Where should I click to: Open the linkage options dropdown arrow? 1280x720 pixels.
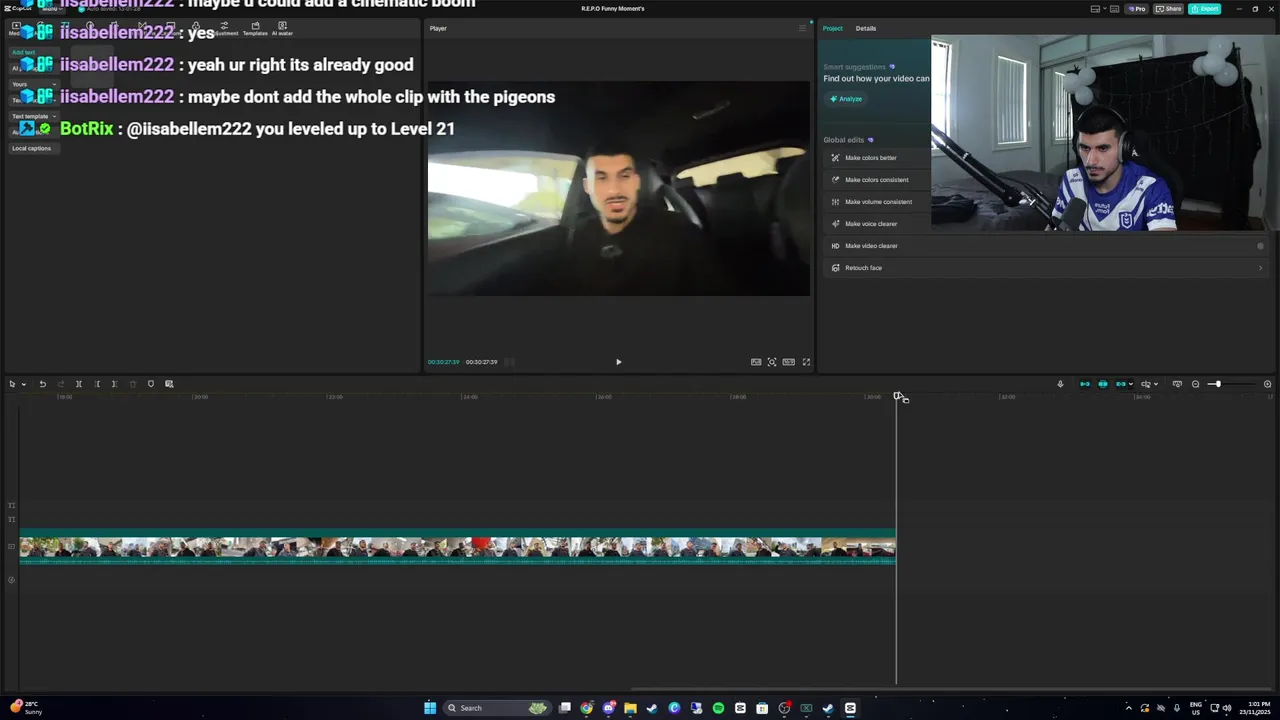(x=1131, y=384)
